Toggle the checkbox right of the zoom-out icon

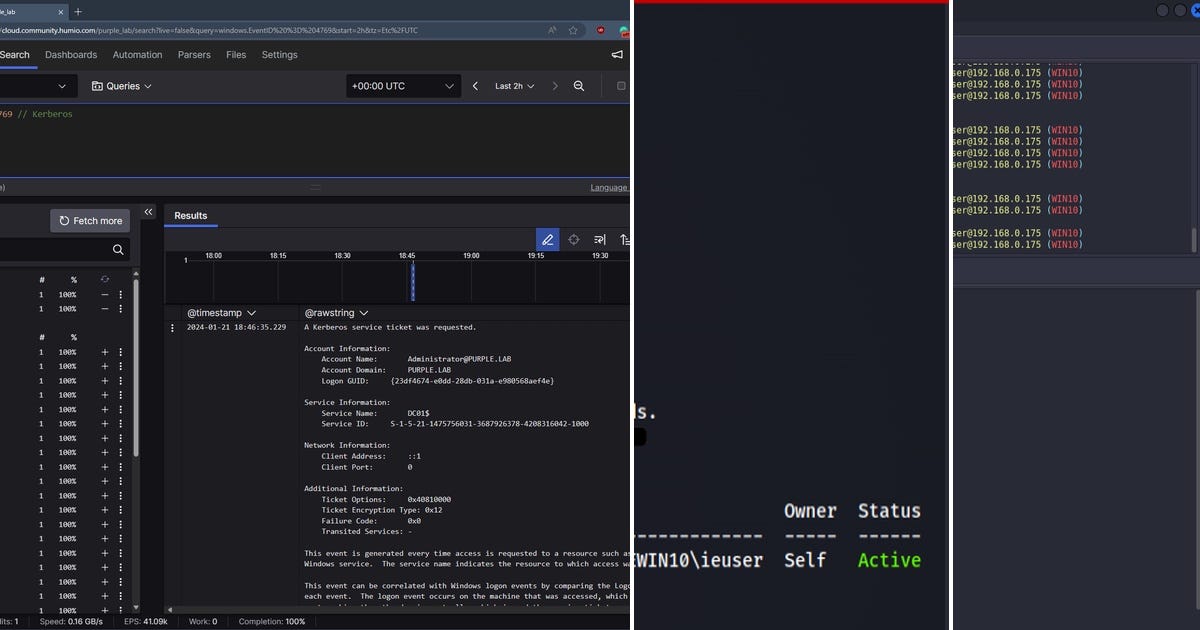click(x=621, y=86)
